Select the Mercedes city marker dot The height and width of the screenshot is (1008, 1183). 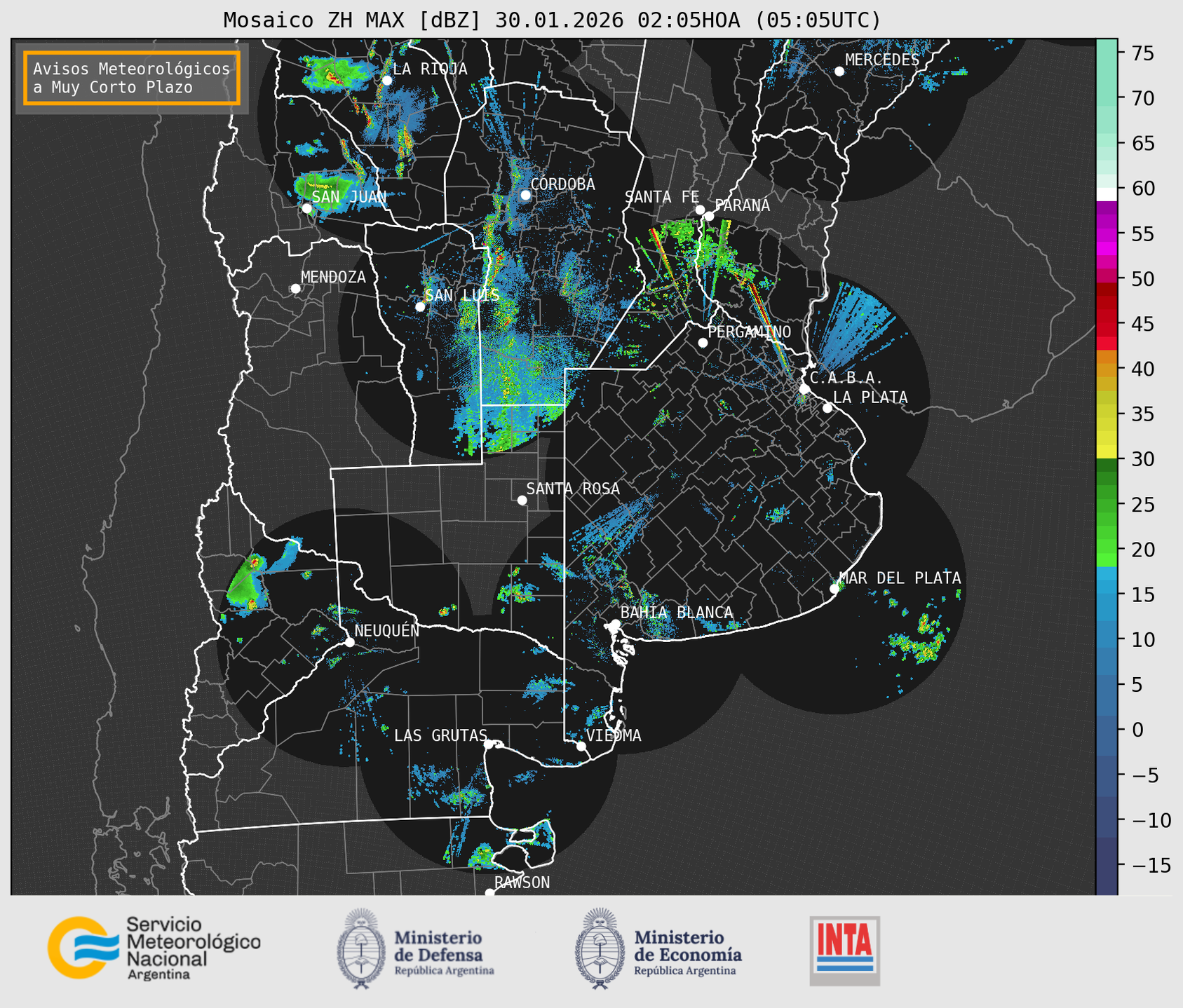click(839, 71)
